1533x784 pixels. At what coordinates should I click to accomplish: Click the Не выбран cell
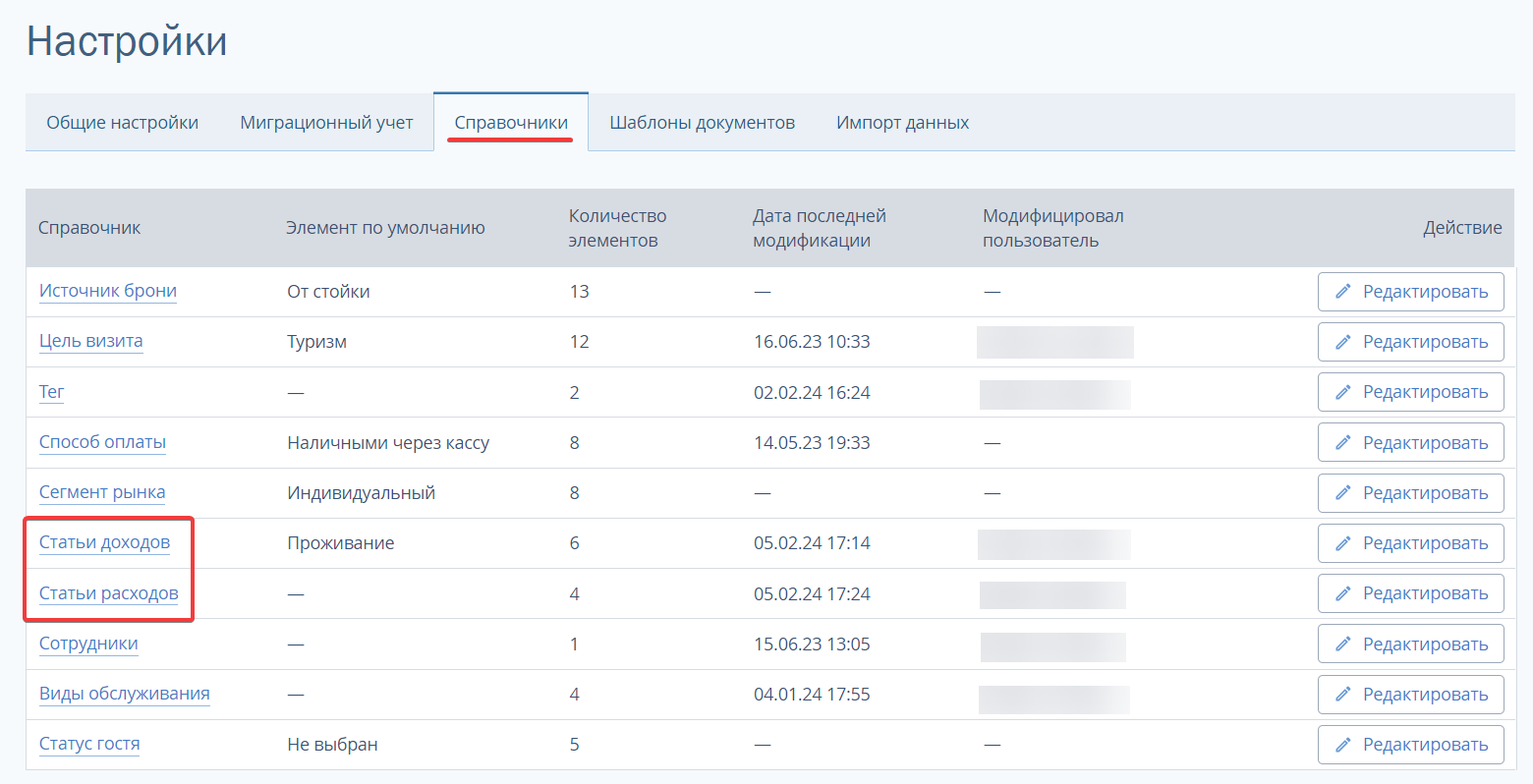(x=332, y=745)
